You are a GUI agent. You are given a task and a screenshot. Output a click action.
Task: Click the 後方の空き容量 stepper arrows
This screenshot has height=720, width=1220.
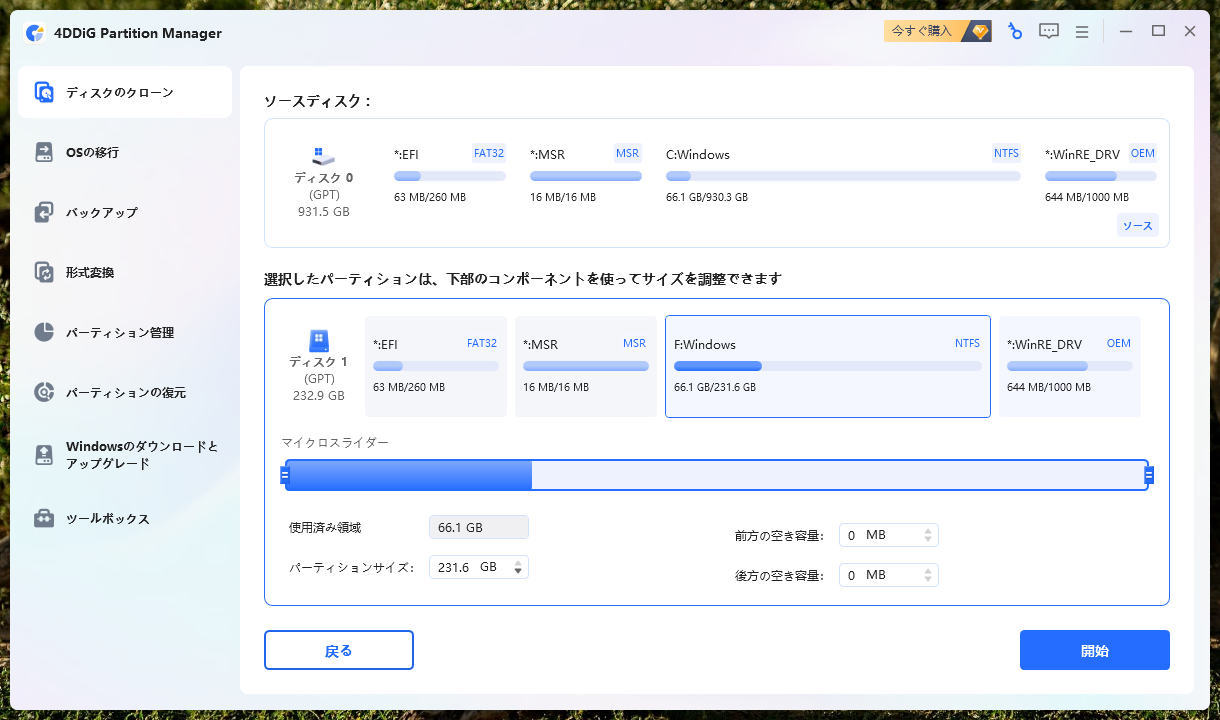(929, 575)
